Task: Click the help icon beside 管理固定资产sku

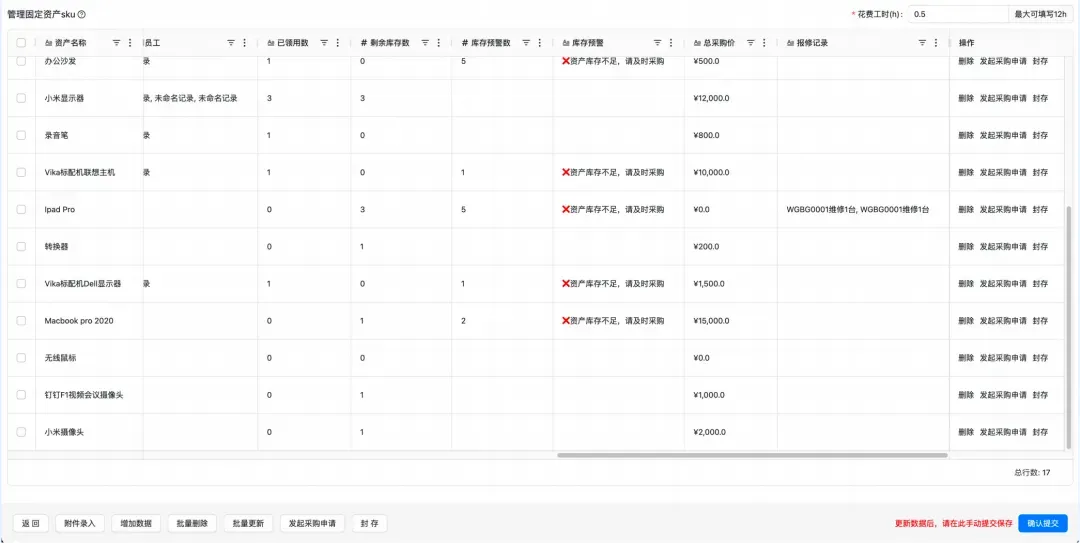Action: click(x=82, y=14)
